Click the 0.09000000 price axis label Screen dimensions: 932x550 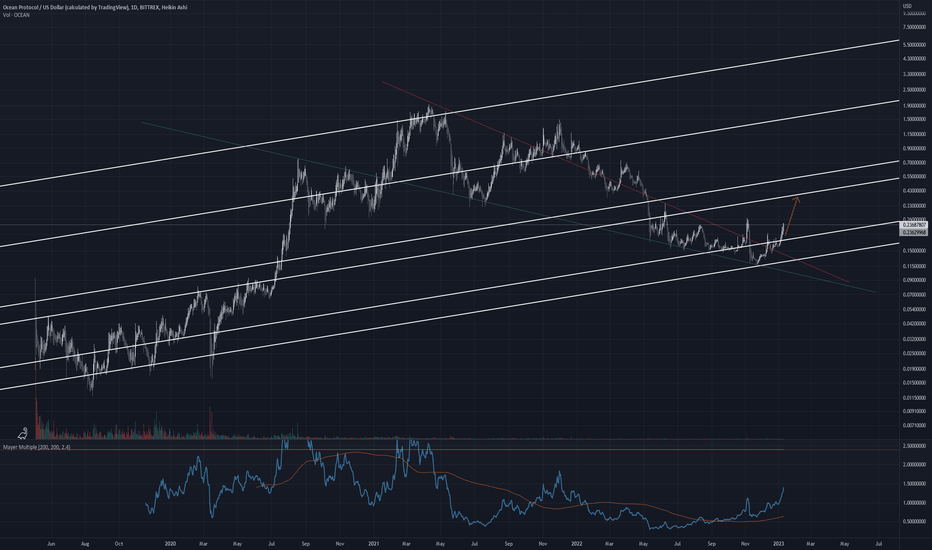click(914, 280)
